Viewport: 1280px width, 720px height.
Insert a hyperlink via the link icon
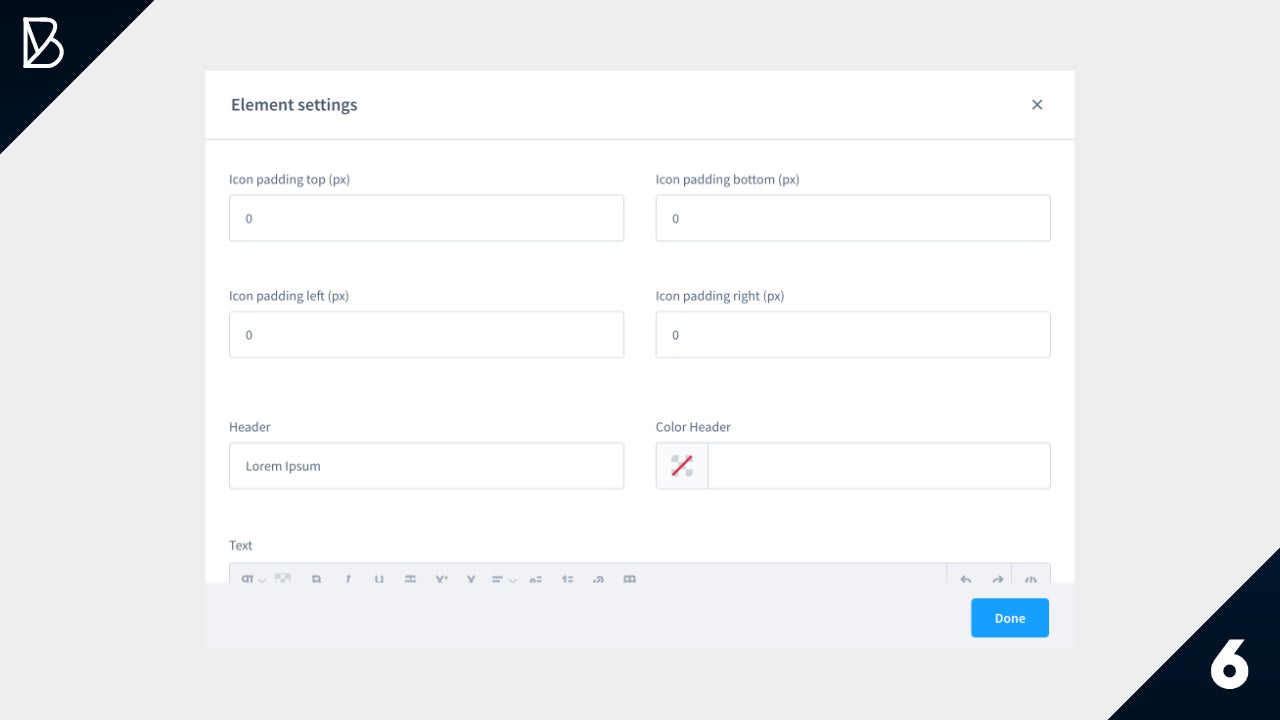click(x=598, y=578)
